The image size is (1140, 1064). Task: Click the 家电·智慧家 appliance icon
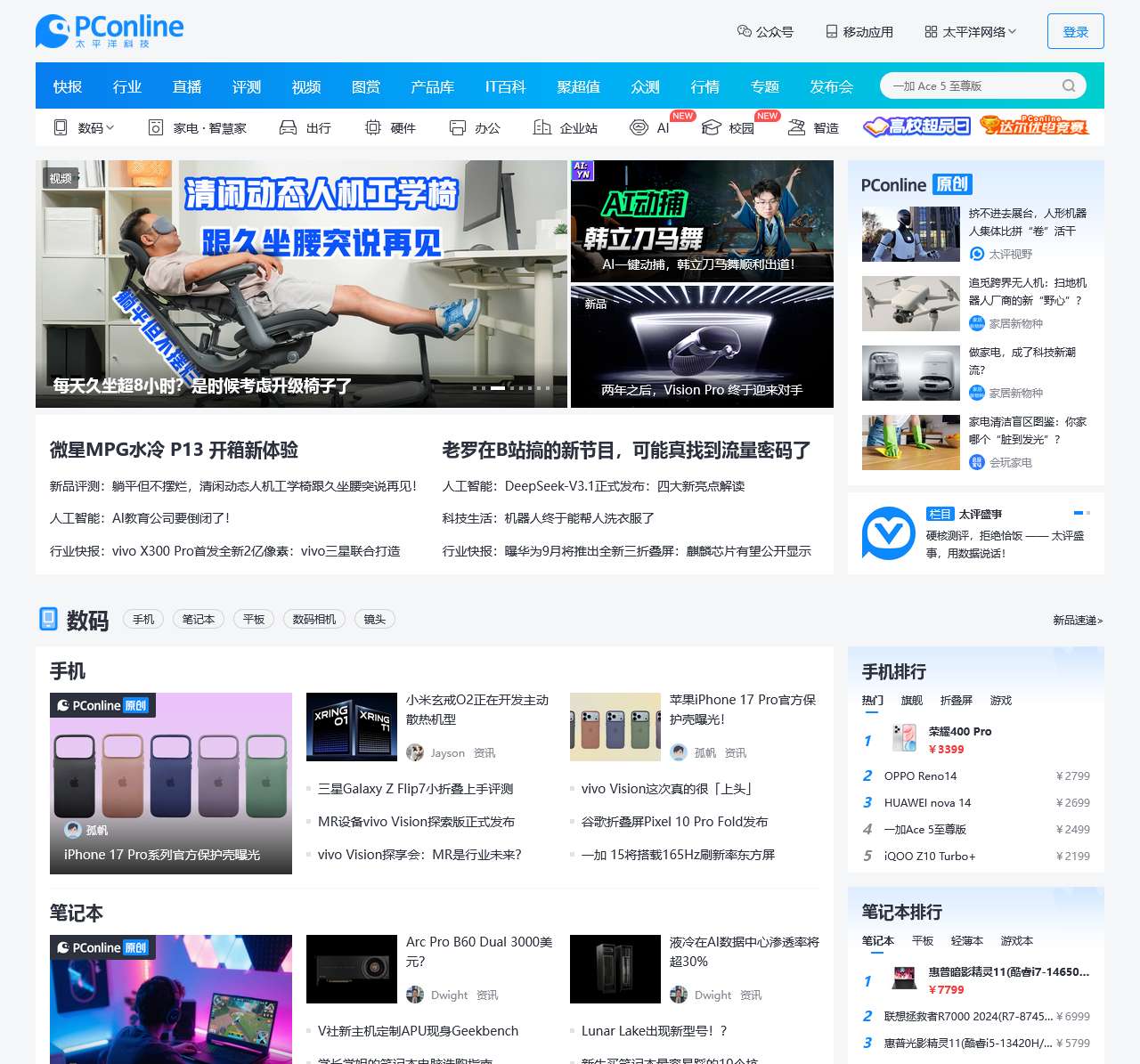click(156, 127)
